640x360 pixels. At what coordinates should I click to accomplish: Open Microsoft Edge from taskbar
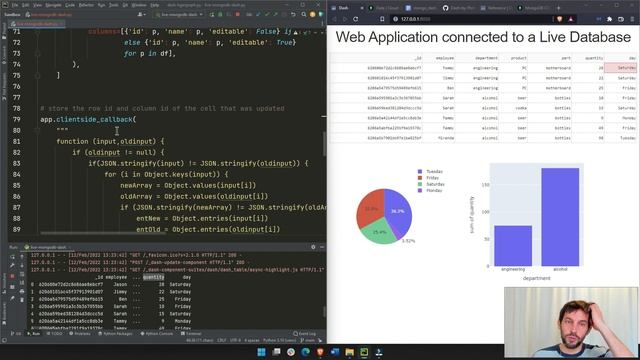305,352
